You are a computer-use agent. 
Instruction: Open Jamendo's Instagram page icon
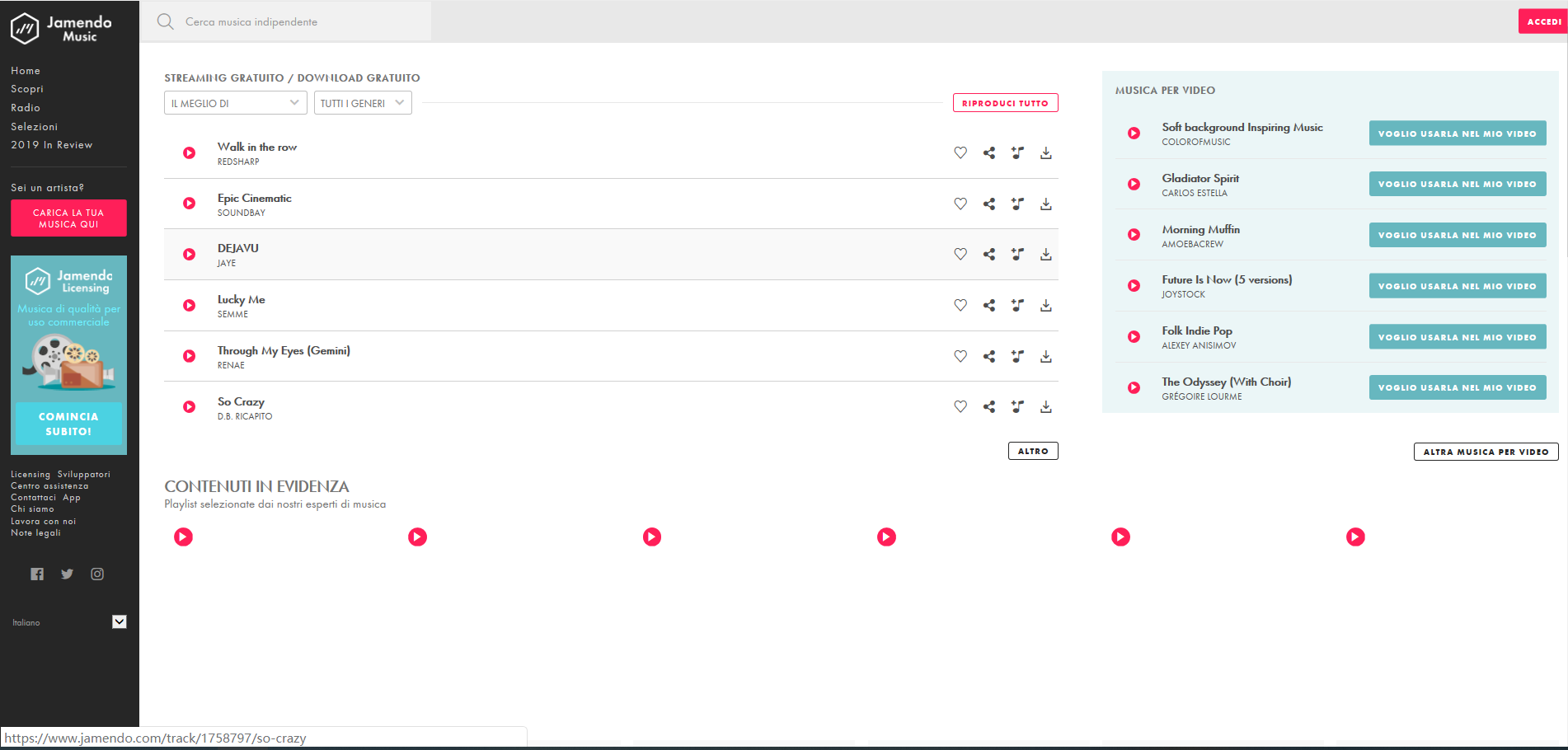pyautogui.click(x=97, y=574)
